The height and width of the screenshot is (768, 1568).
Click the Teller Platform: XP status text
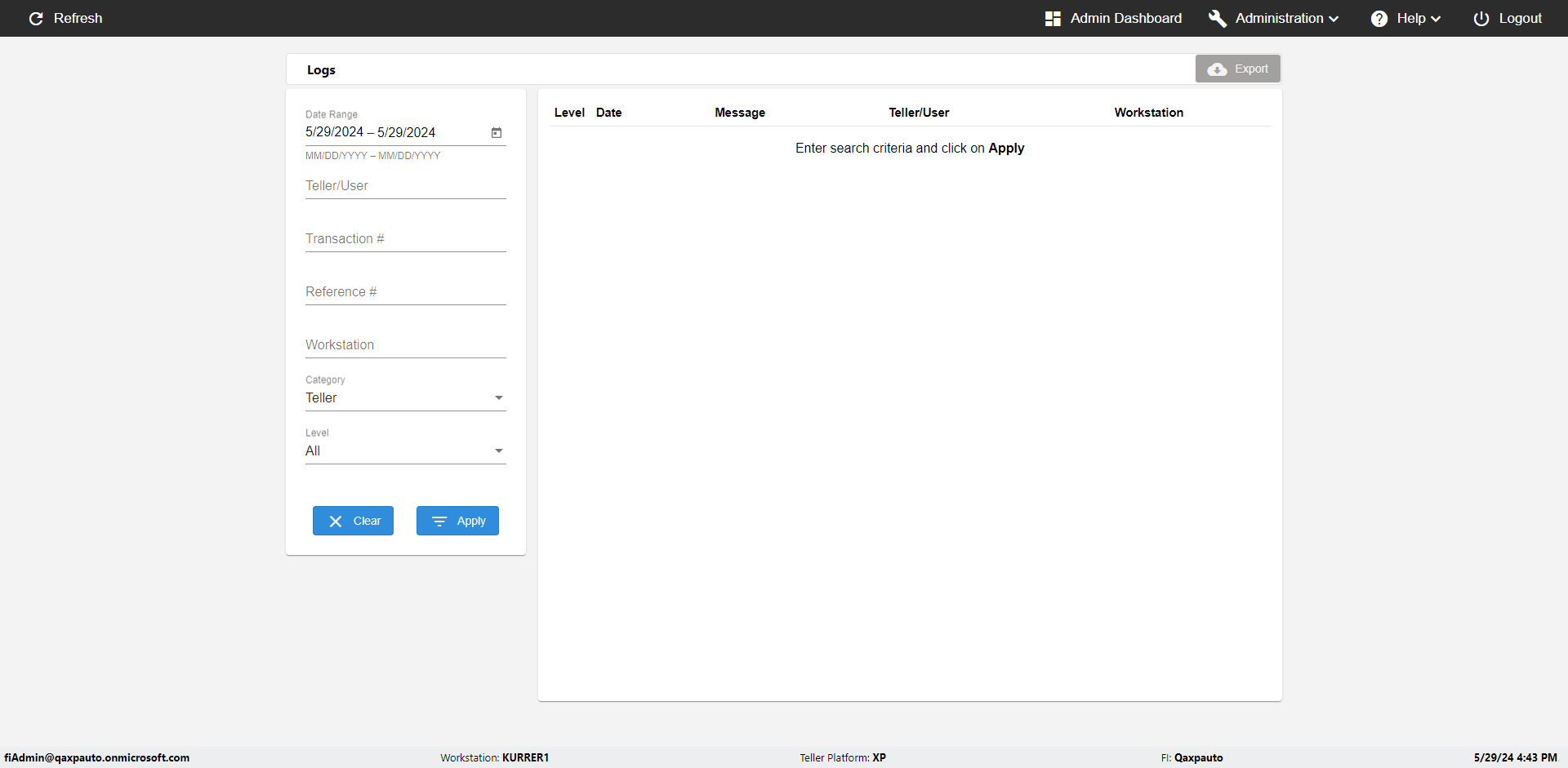pos(843,757)
